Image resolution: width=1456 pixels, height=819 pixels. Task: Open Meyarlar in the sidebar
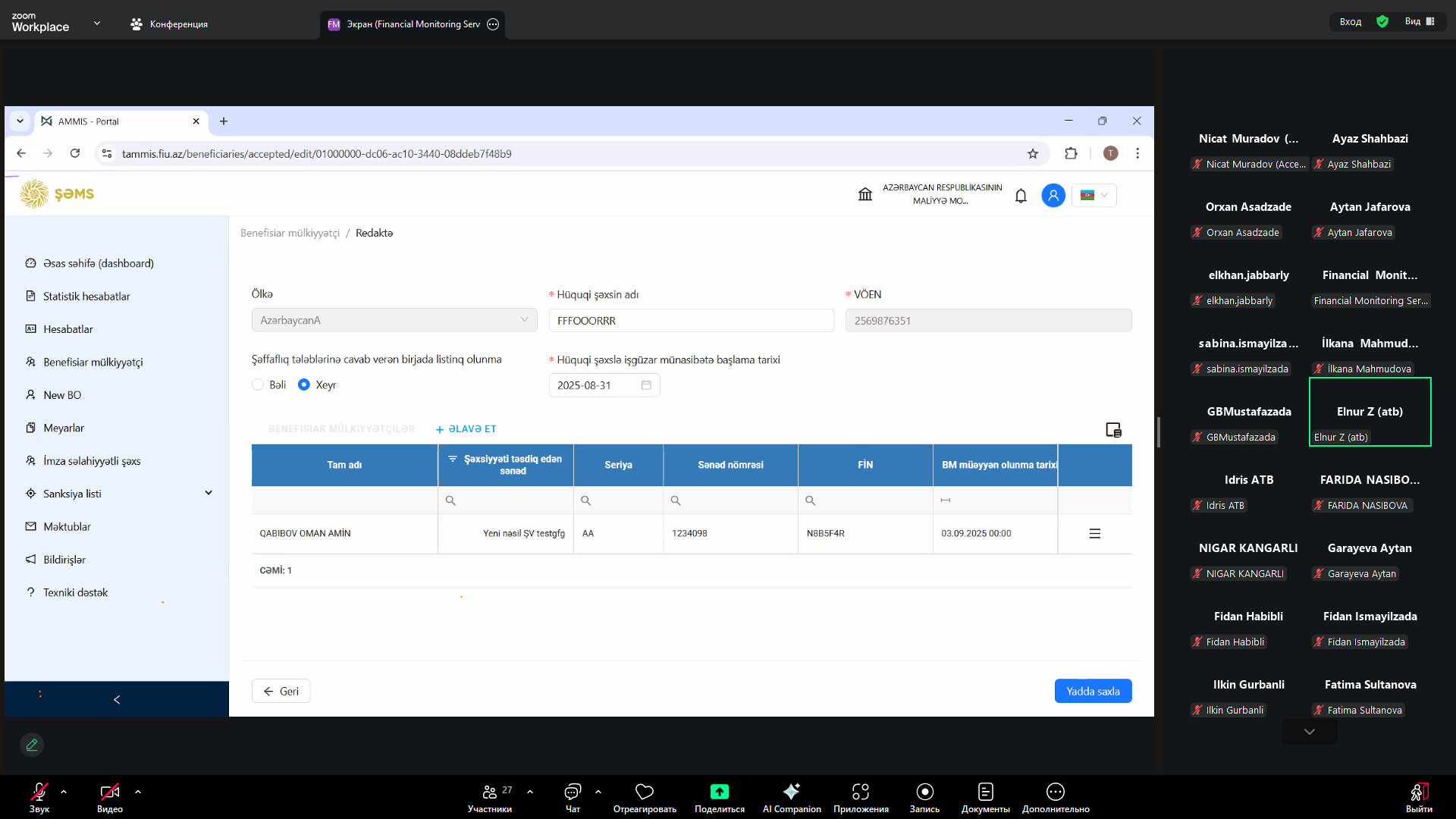(x=64, y=428)
